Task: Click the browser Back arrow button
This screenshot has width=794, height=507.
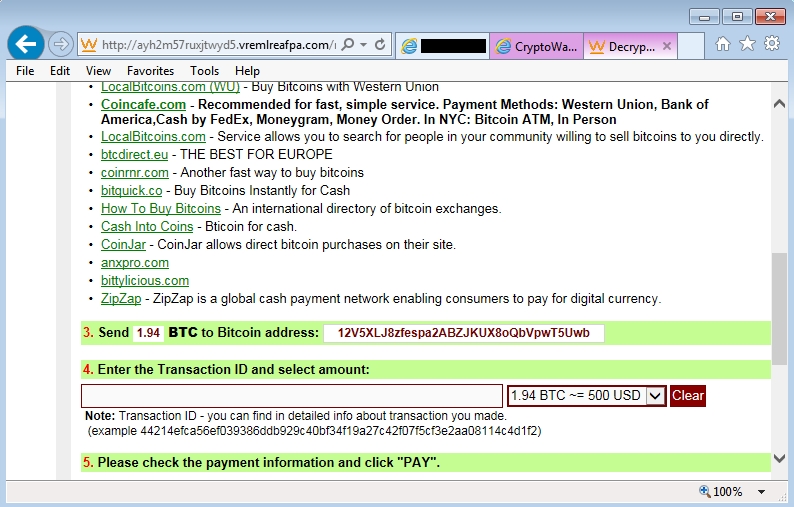Action: pos(25,44)
